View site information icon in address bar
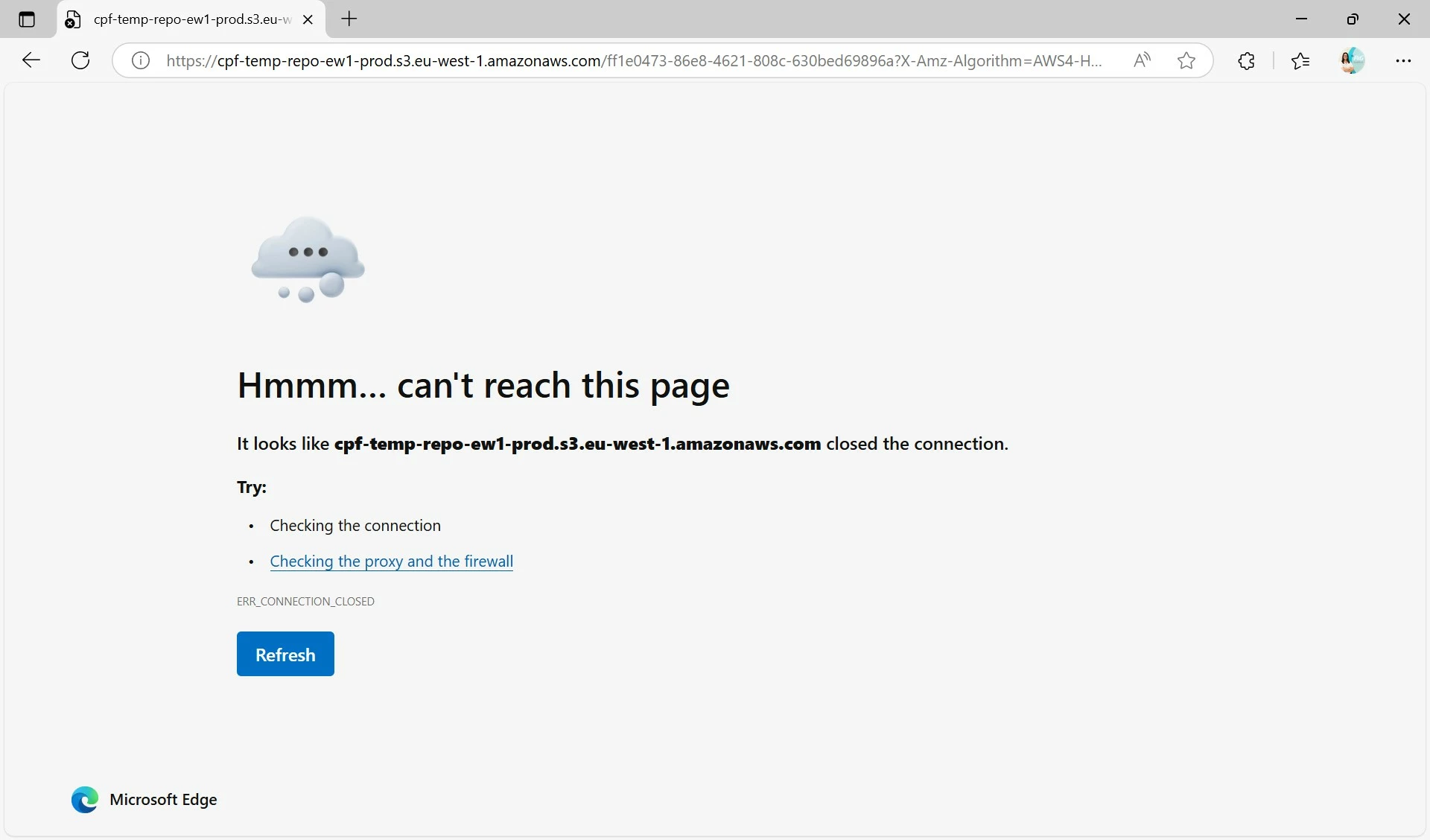The image size is (1430, 840). 141,60
